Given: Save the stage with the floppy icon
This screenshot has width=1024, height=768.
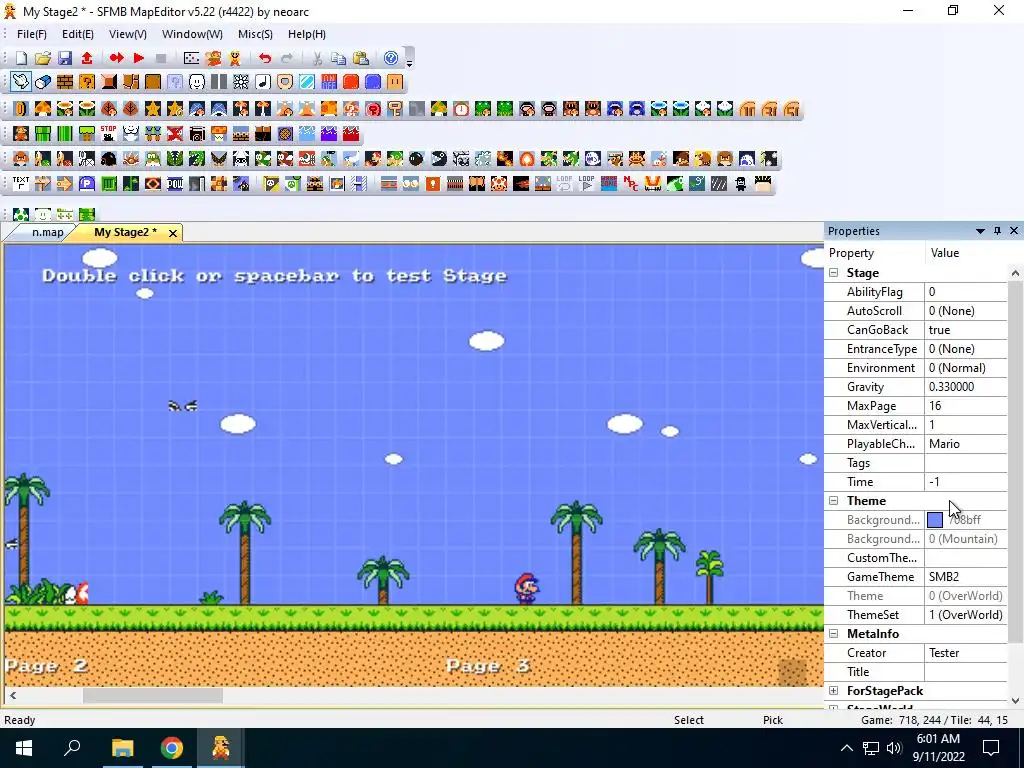Looking at the screenshot, I should (65, 58).
